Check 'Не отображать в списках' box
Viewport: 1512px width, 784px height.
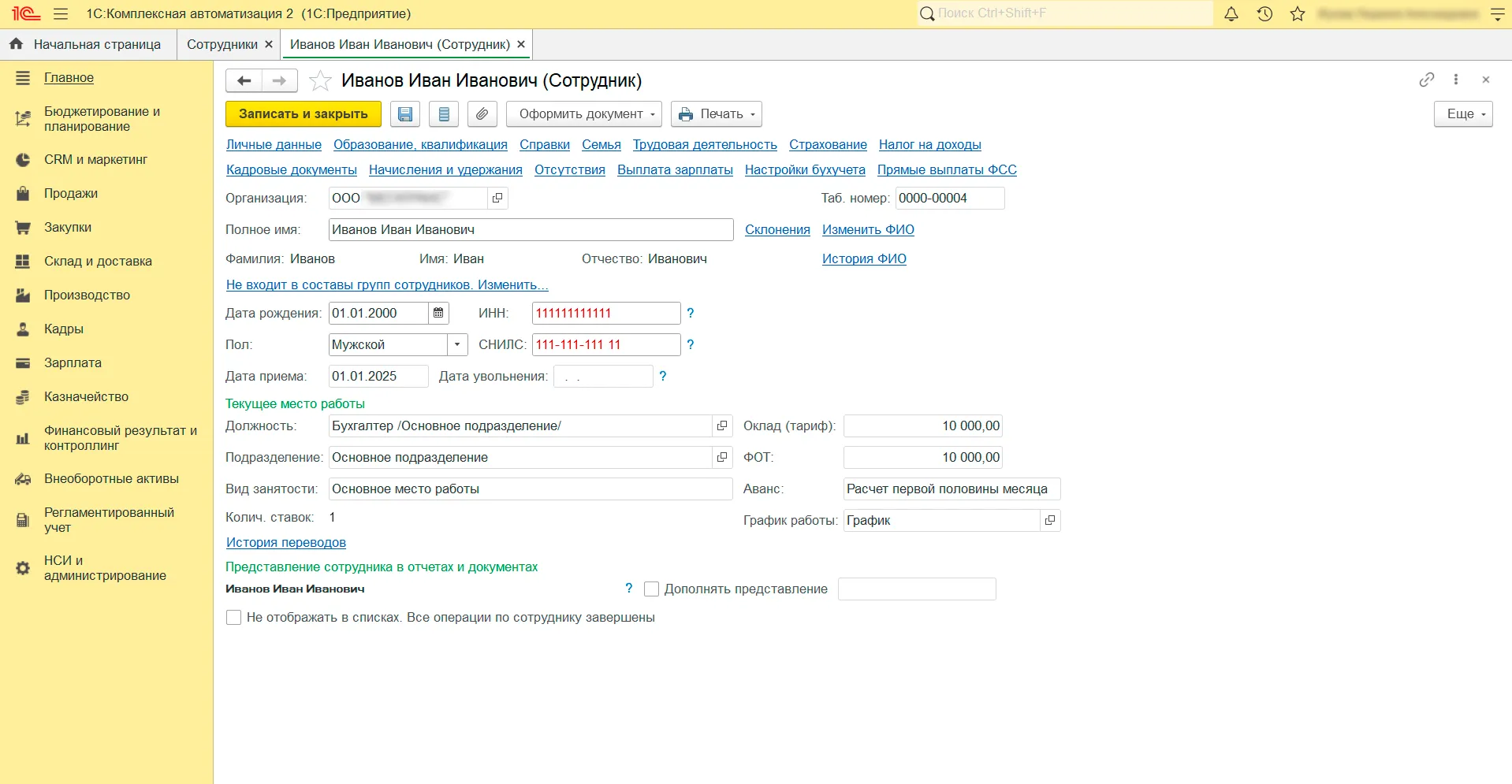coord(234,618)
